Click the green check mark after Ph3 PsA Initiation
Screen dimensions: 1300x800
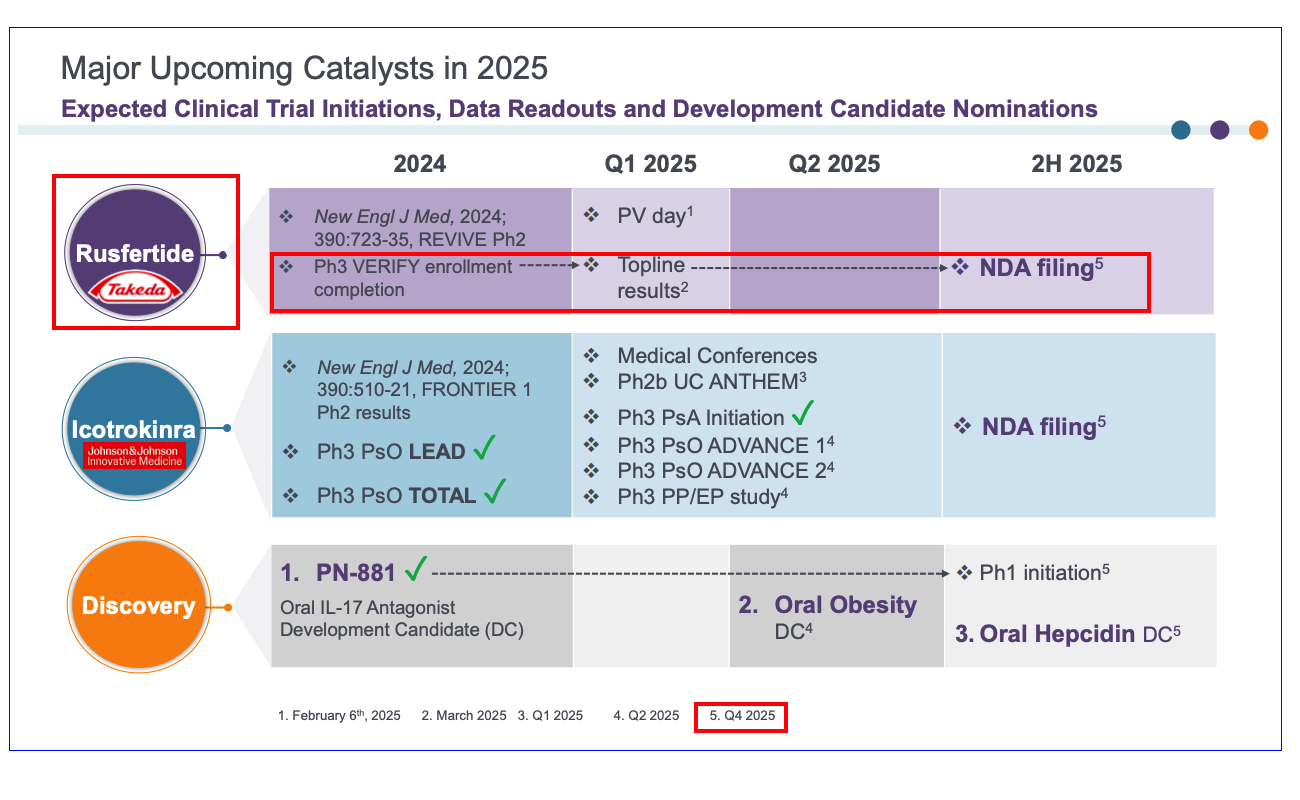(x=802, y=412)
